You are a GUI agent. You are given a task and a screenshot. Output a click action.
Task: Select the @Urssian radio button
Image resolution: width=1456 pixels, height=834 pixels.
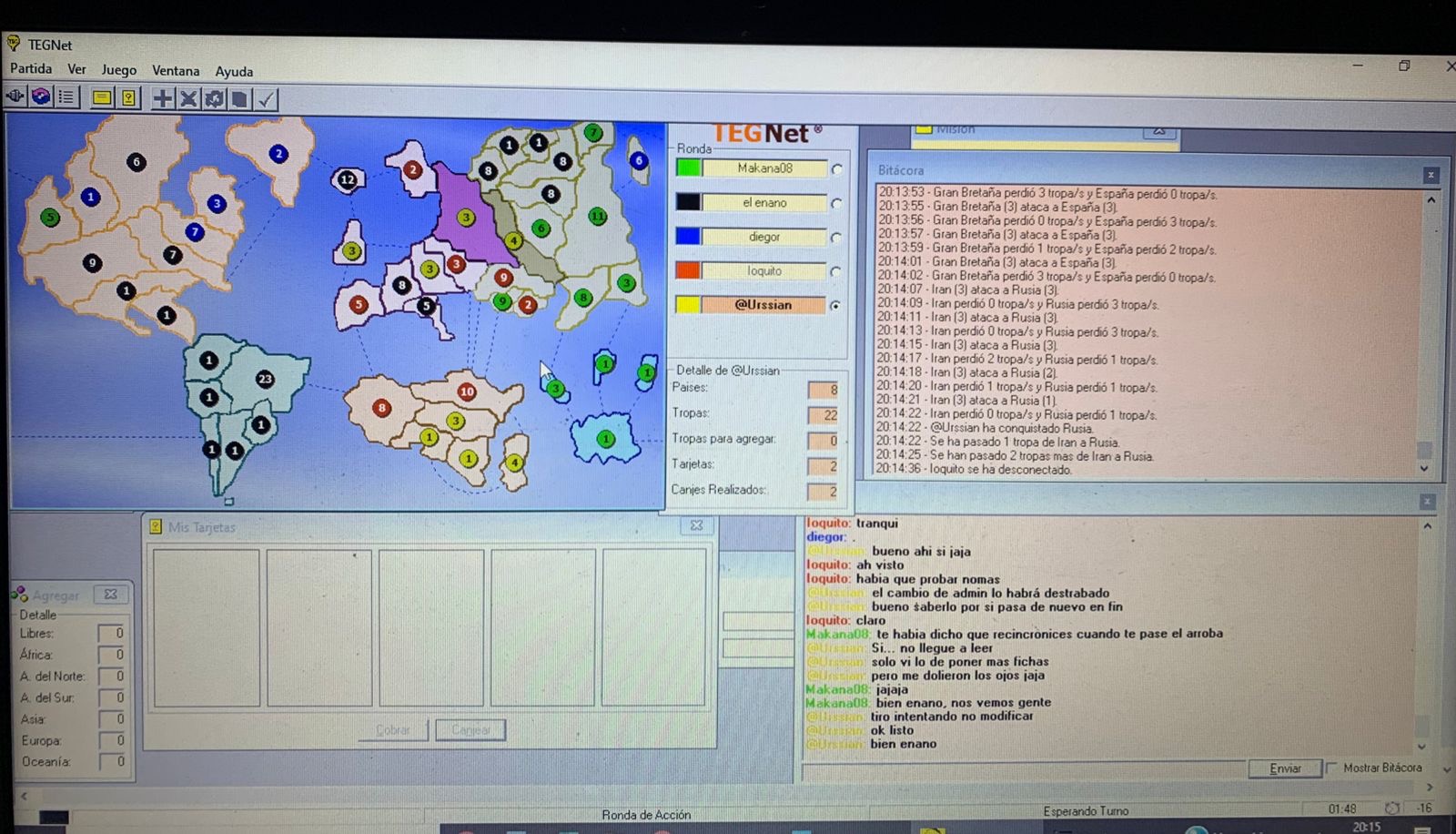coord(835,306)
